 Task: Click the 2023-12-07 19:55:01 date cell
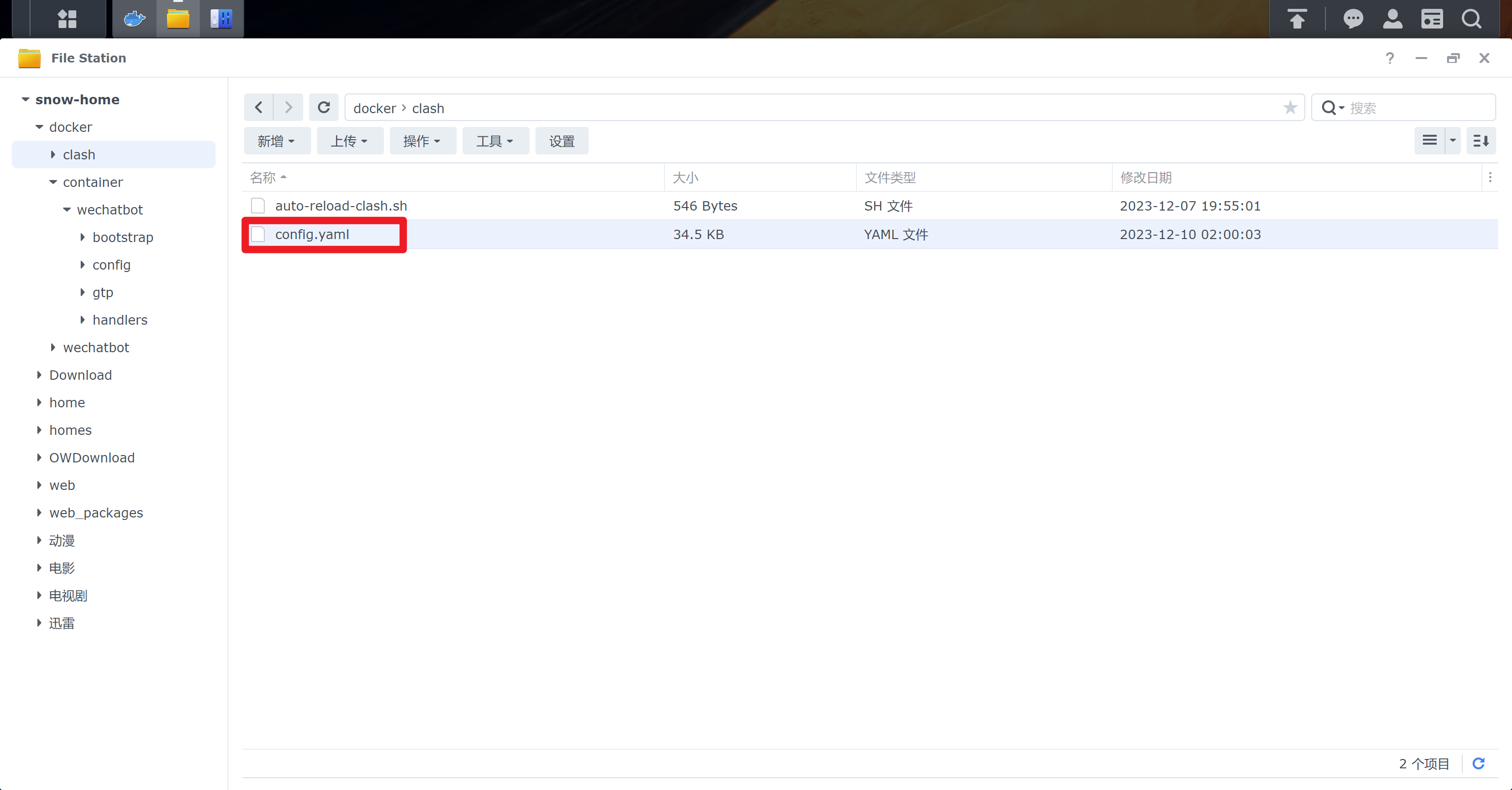(x=1190, y=206)
